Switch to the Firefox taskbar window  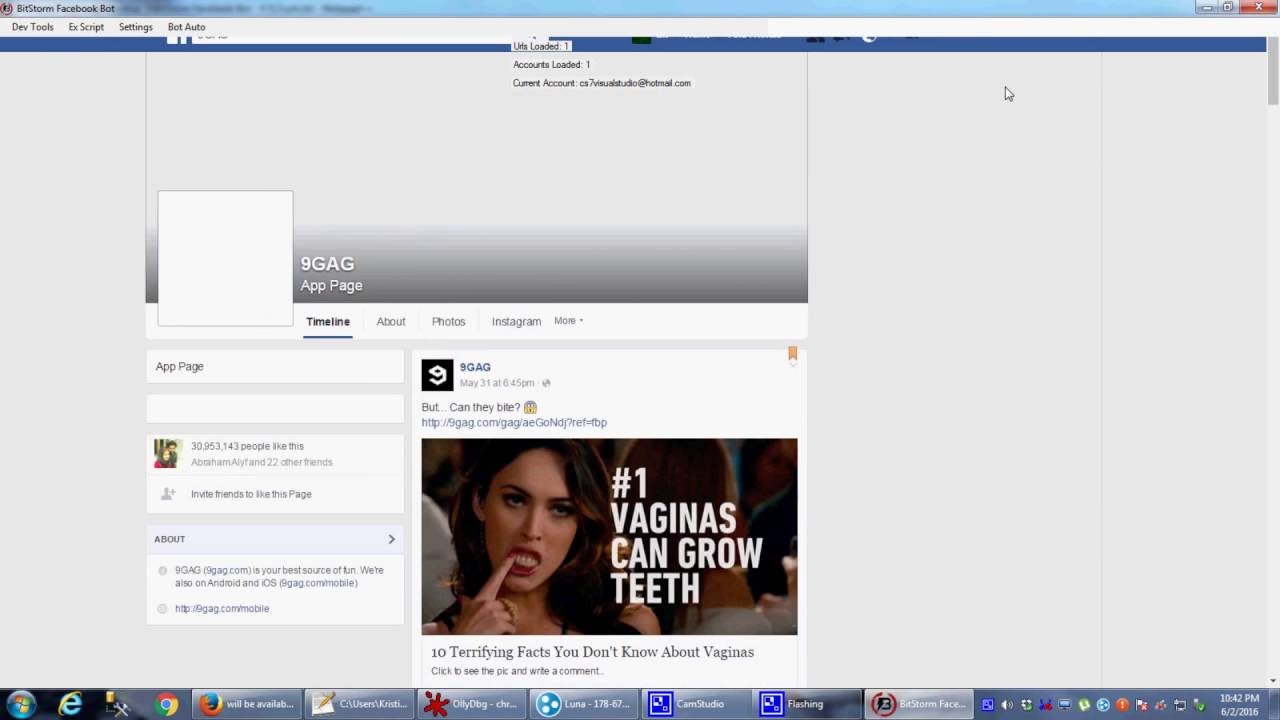[x=246, y=704]
